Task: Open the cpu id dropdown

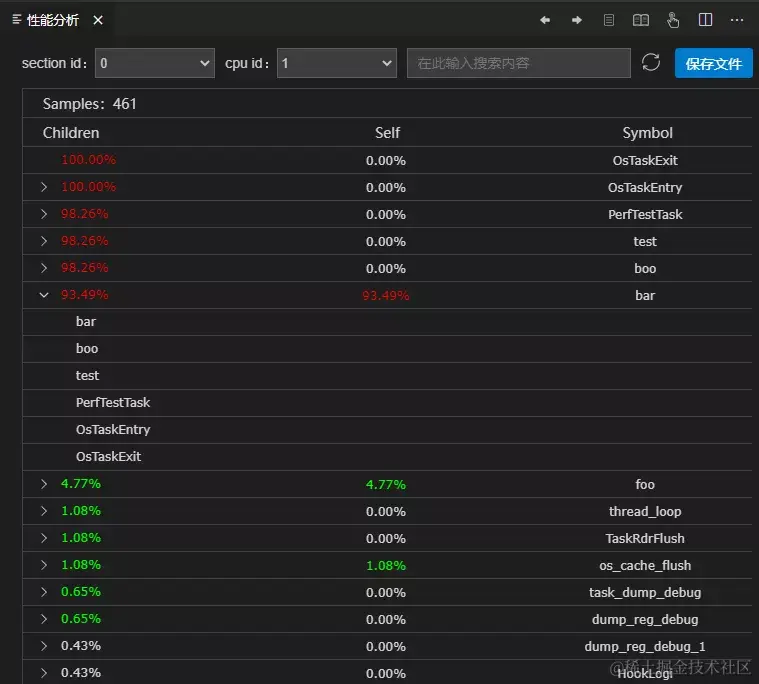Action: tap(336, 63)
